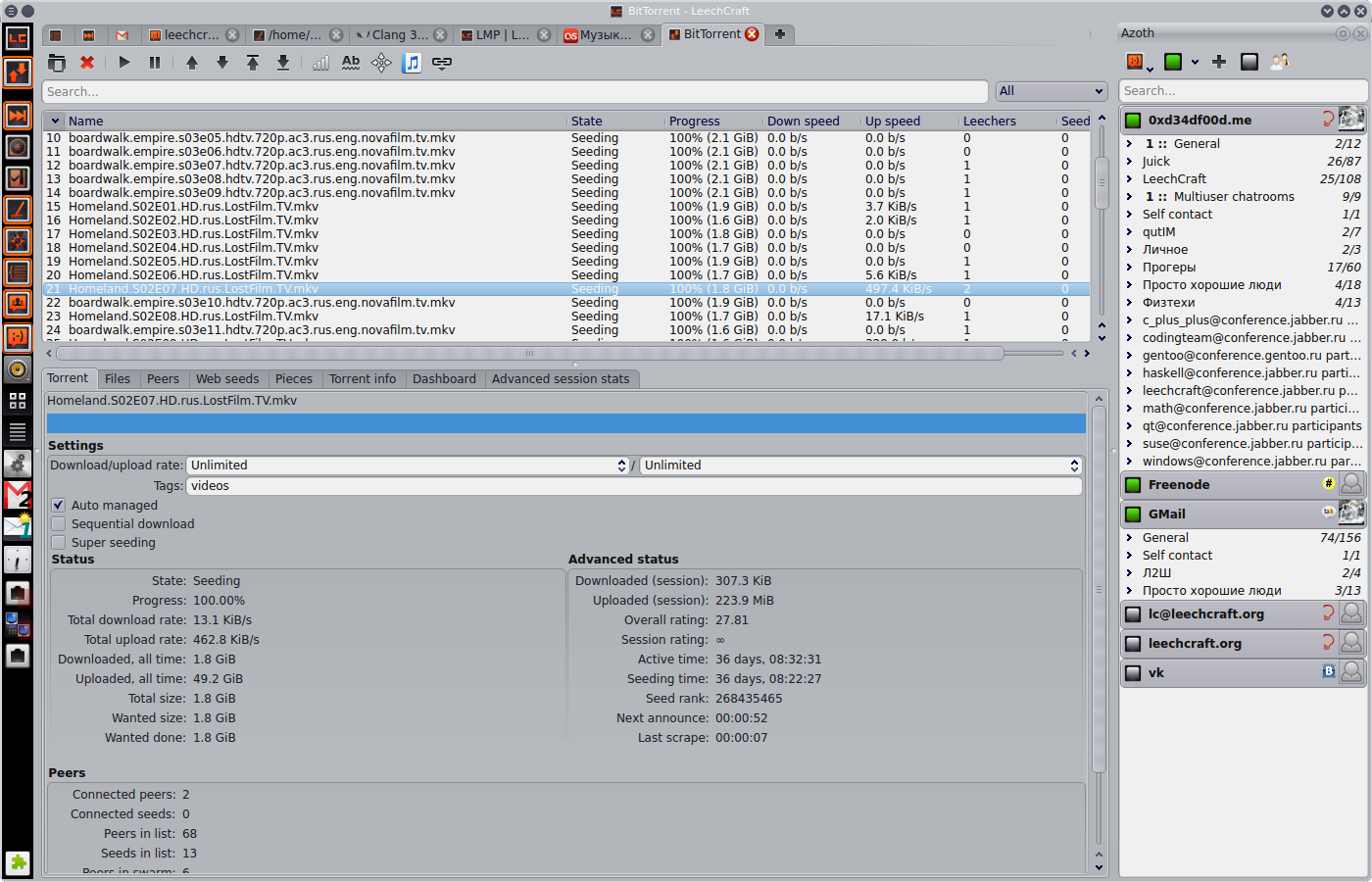1372x882 pixels.
Task: Click the stacked pages icon in BitTorrent toolbar
Action: tap(57, 63)
